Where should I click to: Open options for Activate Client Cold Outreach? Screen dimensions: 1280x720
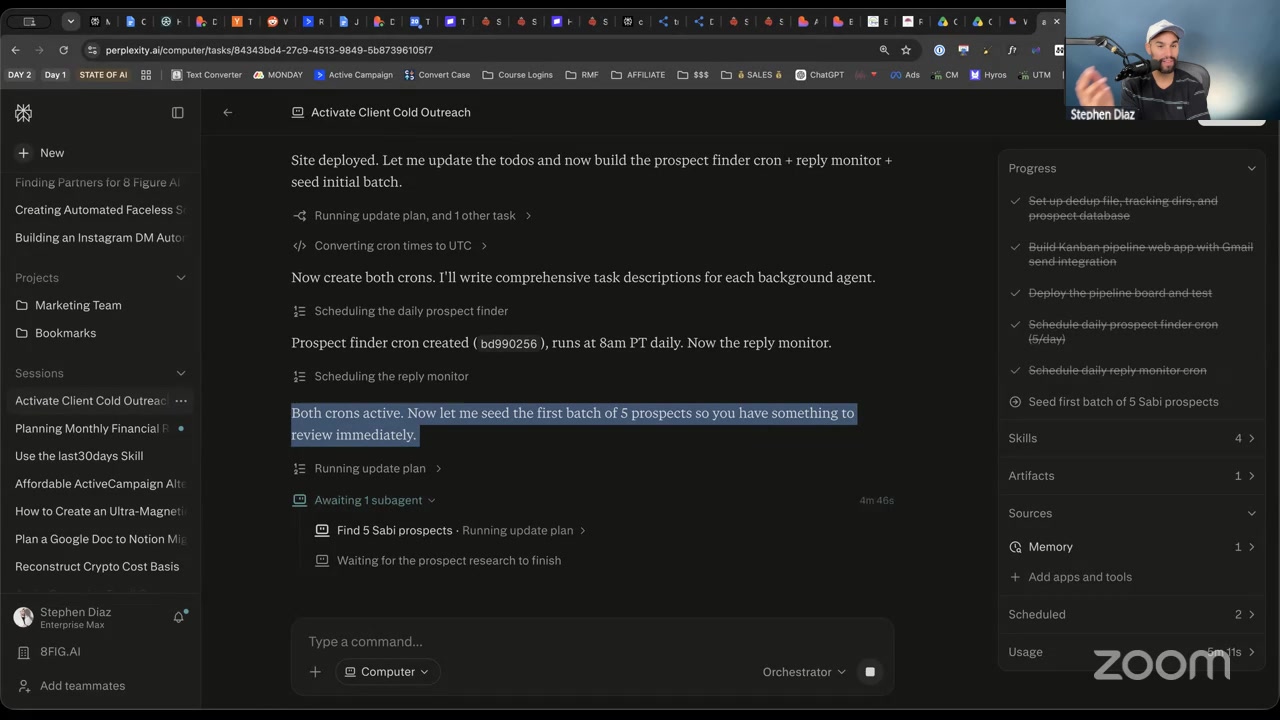point(181,401)
